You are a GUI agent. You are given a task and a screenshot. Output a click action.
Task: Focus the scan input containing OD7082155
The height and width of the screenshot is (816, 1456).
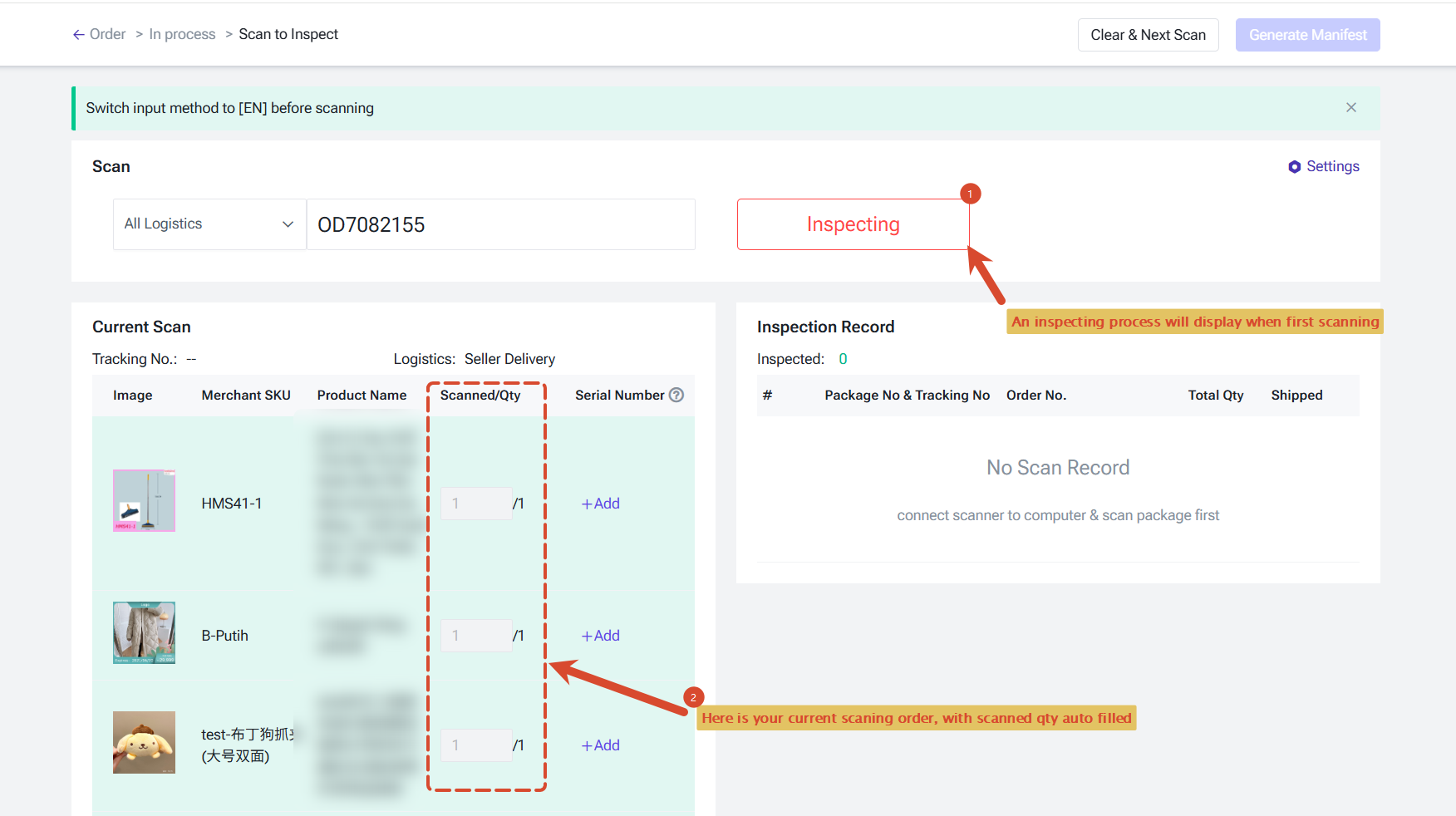(501, 224)
